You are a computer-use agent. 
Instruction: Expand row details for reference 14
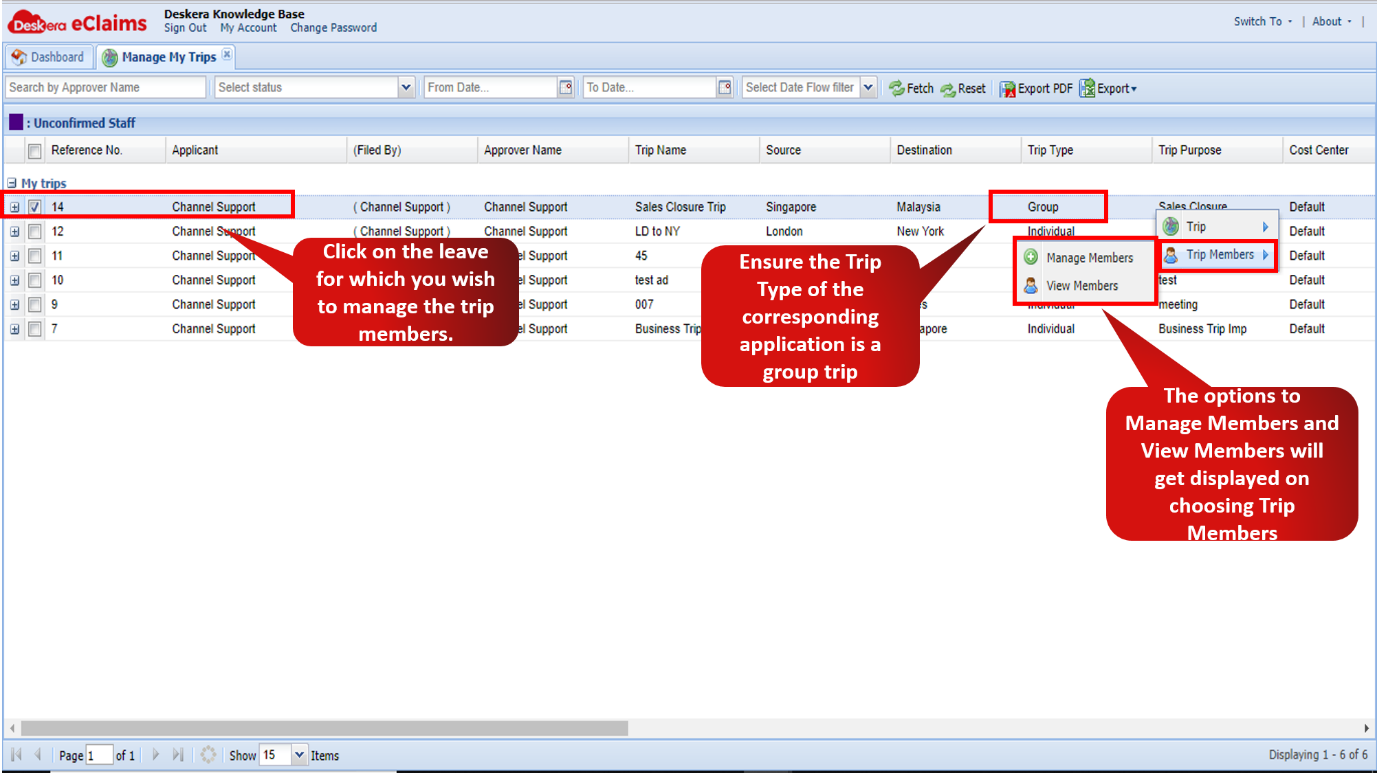[14, 207]
